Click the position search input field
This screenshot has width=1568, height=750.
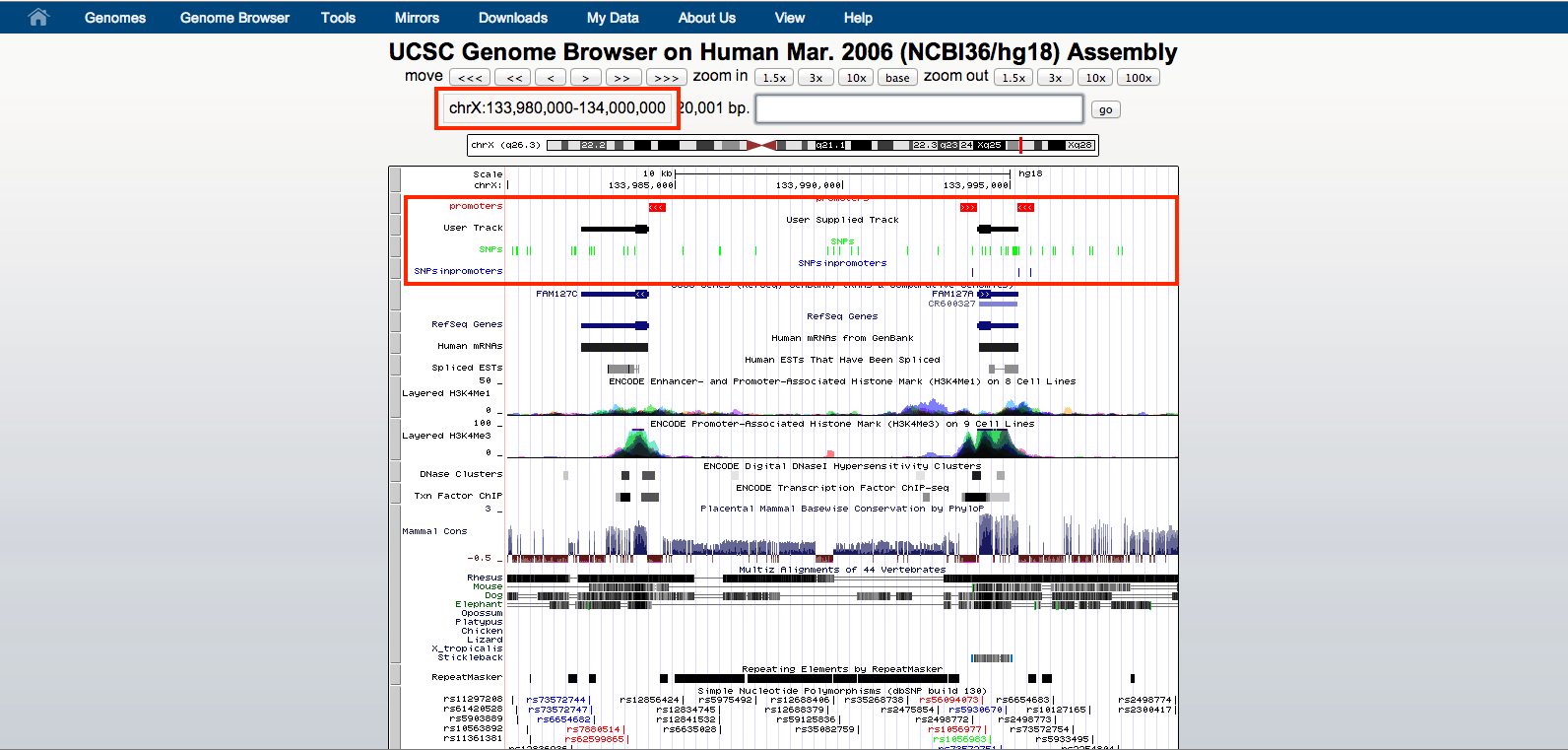coord(919,108)
